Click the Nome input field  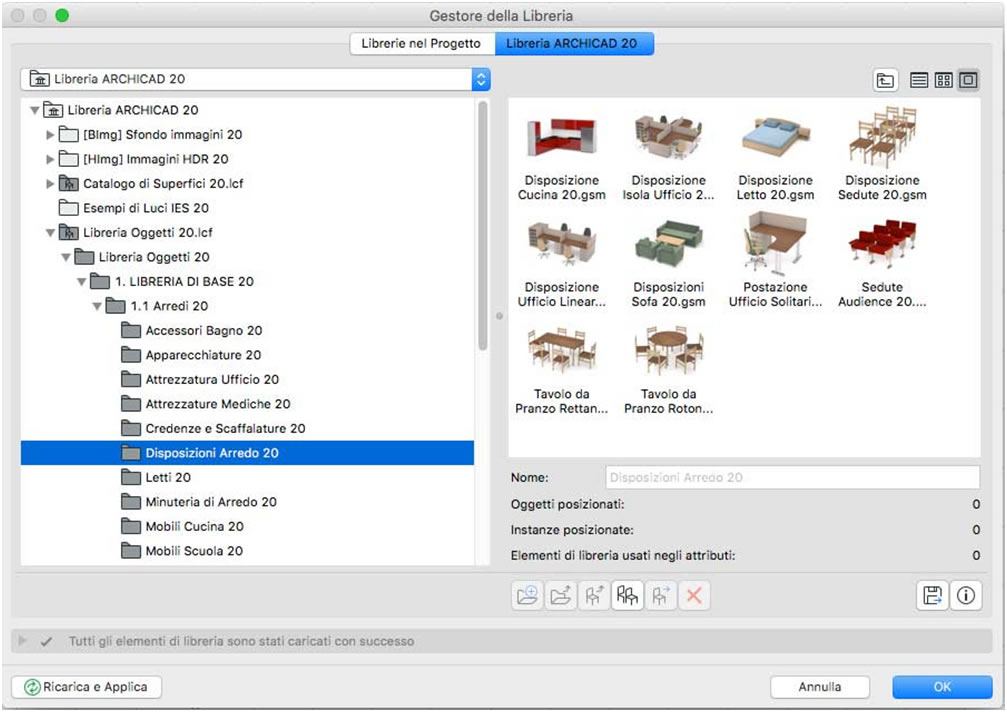coord(792,478)
